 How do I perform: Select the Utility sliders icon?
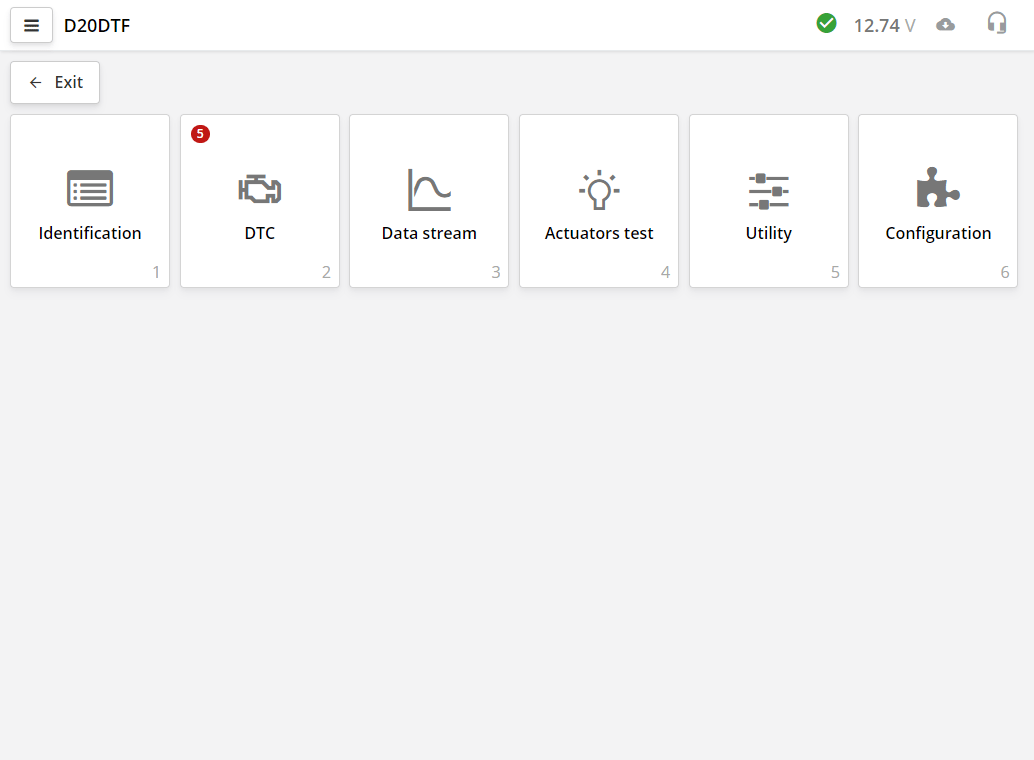(768, 188)
